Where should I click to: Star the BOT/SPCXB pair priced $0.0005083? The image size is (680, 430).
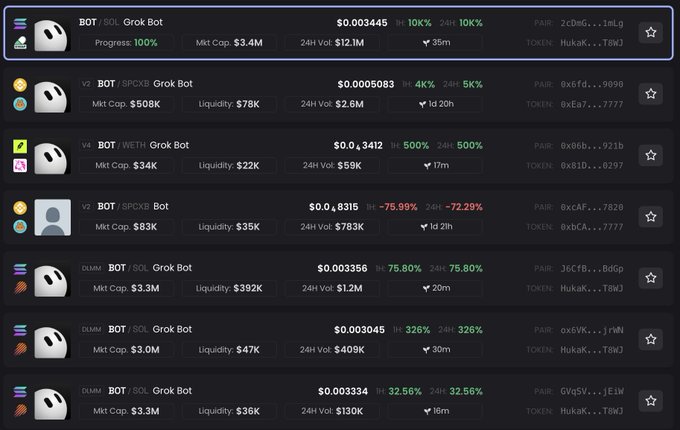651,94
